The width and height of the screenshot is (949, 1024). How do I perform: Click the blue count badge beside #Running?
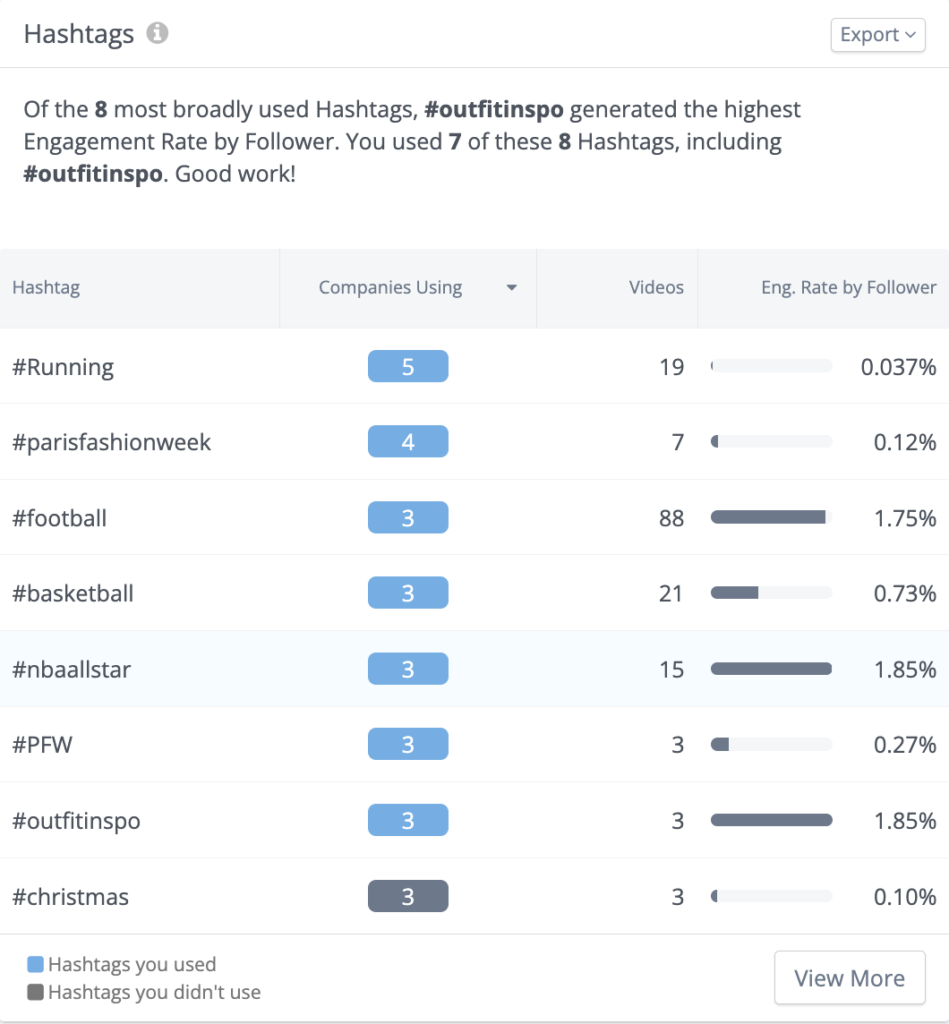tap(408, 366)
